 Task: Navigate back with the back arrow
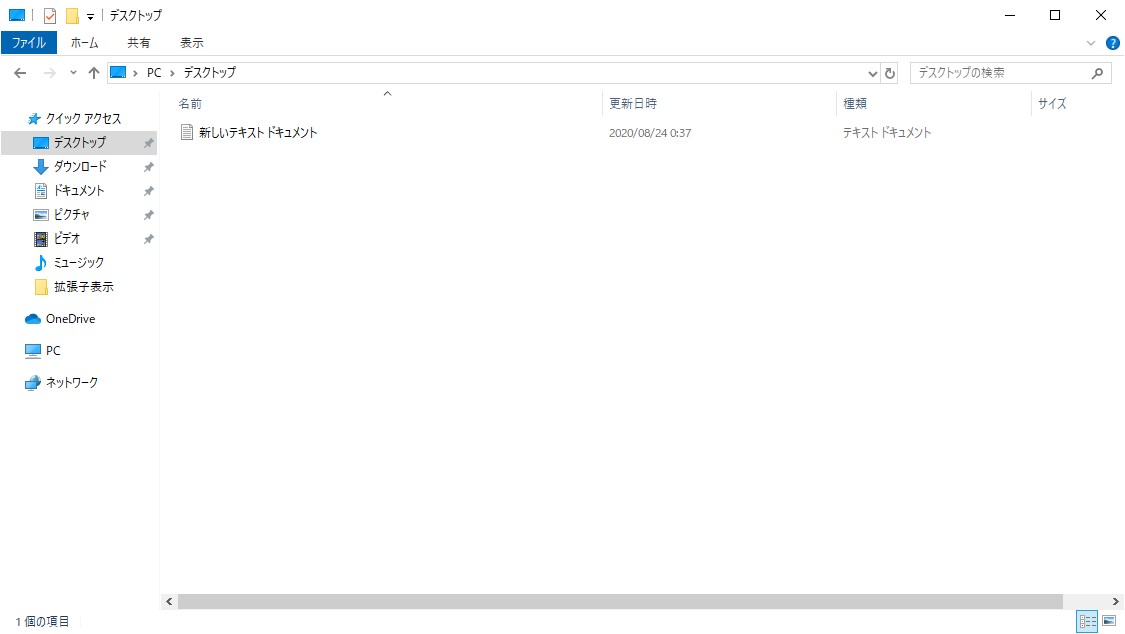20,72
